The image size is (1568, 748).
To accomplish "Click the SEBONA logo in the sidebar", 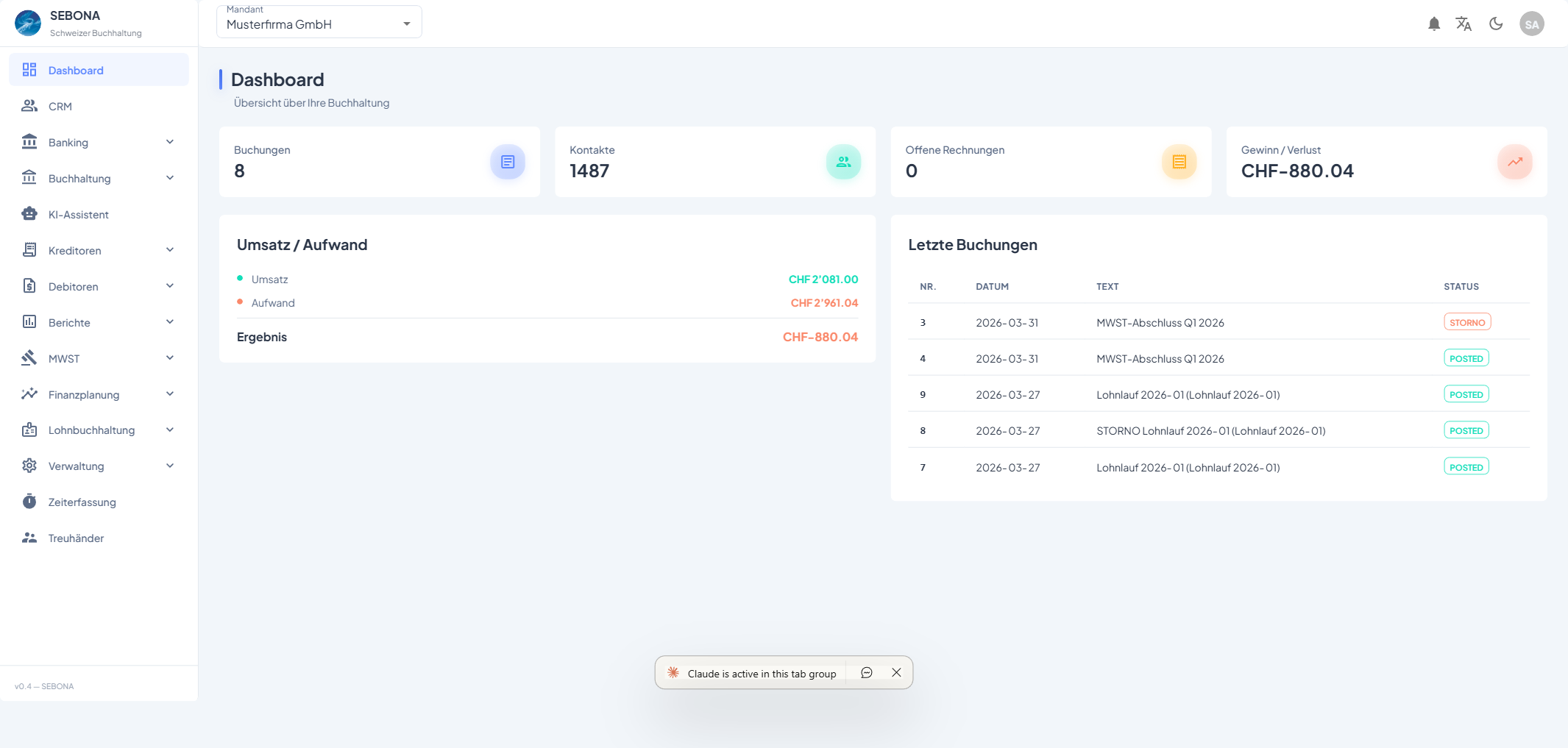I will 28,24.
